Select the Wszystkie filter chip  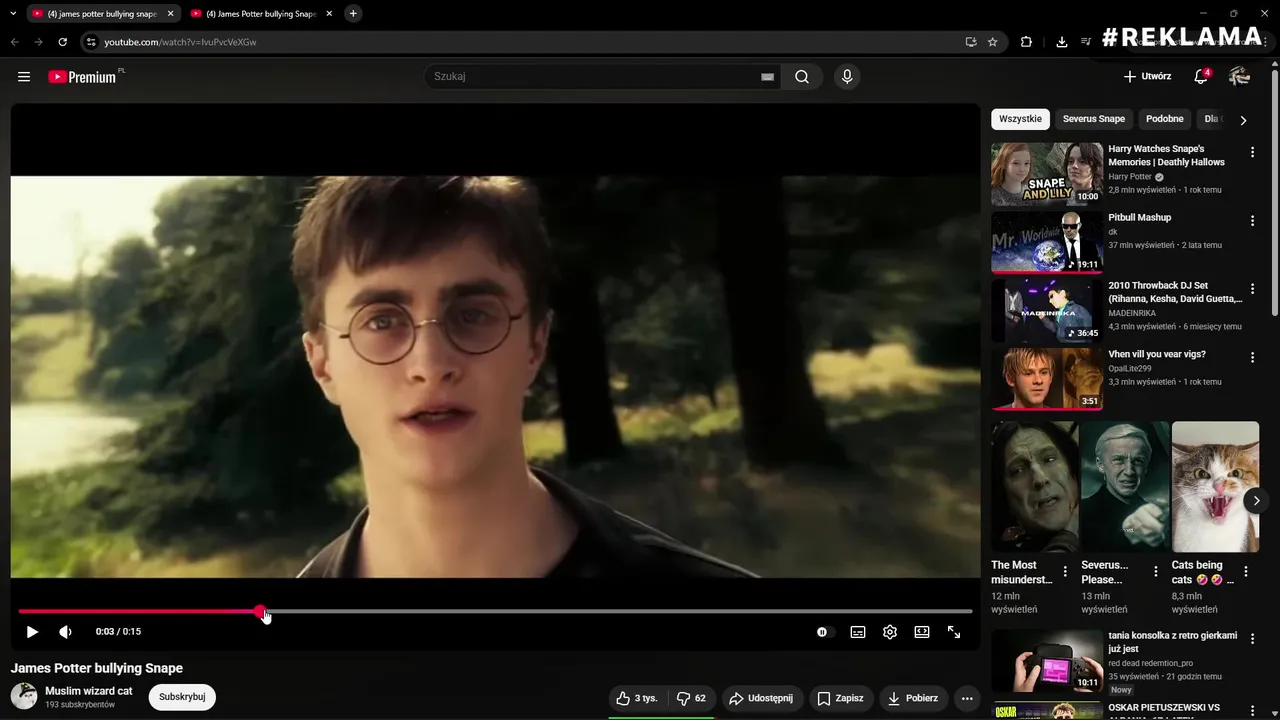(1020, 119)
